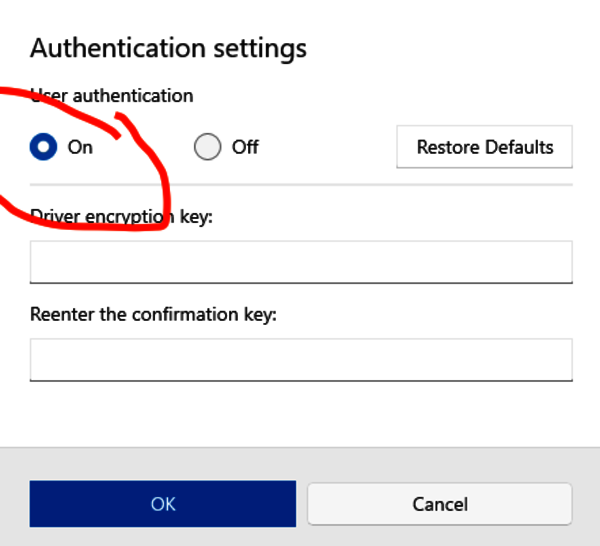Screen dimensions: 600x546
Task: Click the gray footer bar beside Cancel
Action: tap(586, 504)
